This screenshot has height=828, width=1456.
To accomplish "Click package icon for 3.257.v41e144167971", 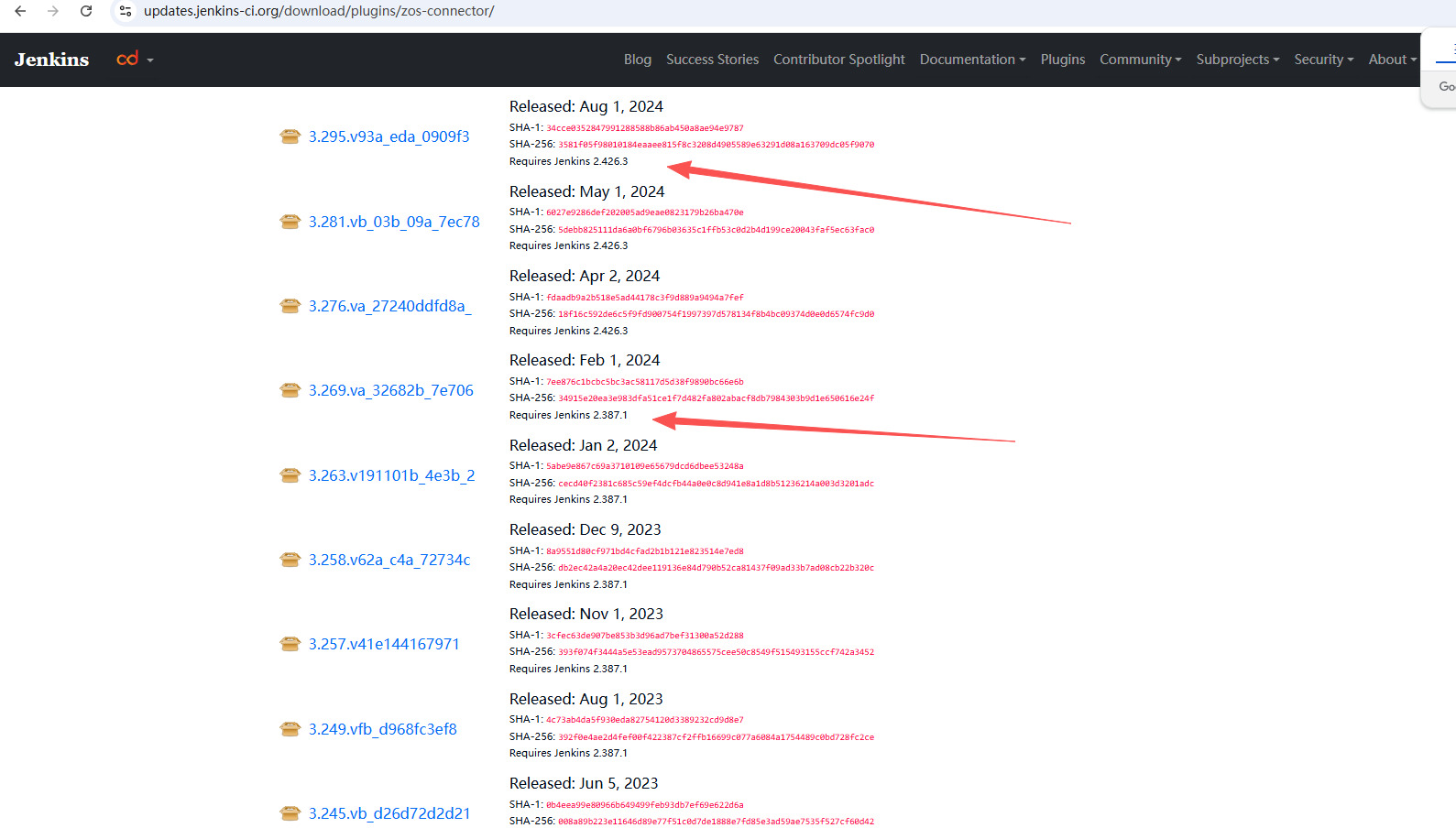I will (x=290, y=644).
